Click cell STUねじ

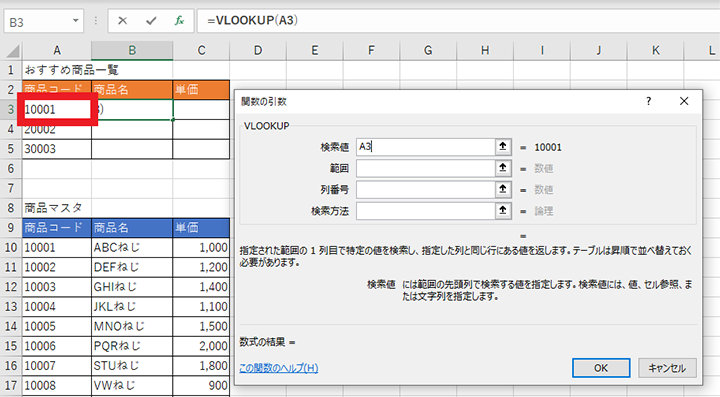[x=132, y=366]
